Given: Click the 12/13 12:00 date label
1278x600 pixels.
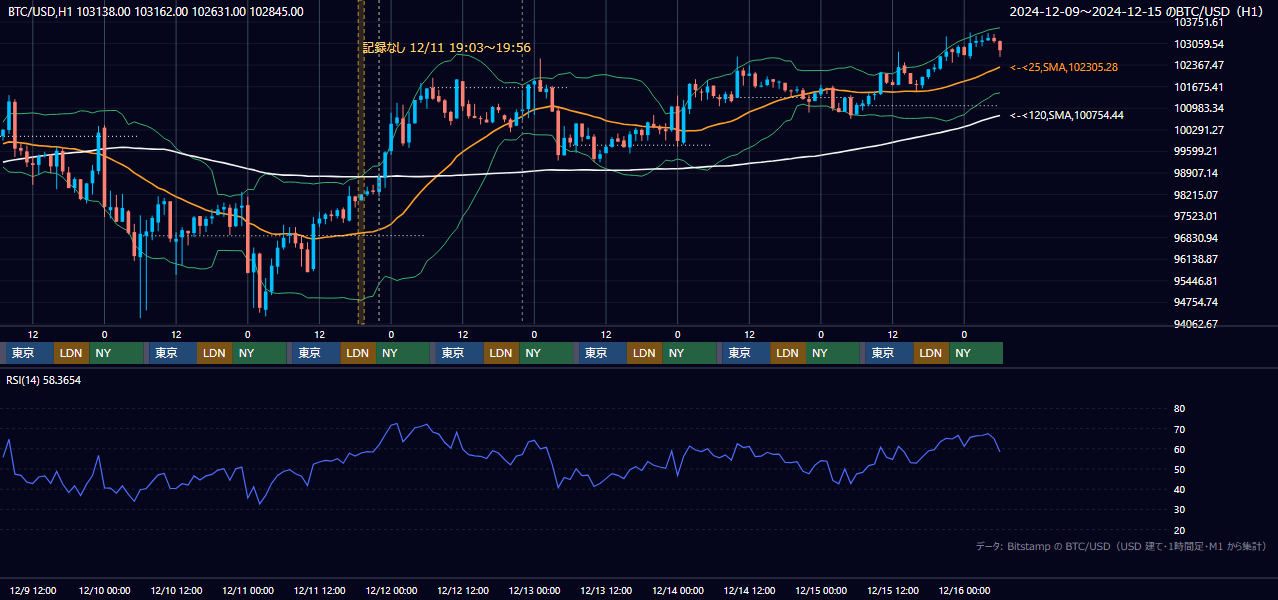Looking at the screenshot, I should [x=606, y=590].
